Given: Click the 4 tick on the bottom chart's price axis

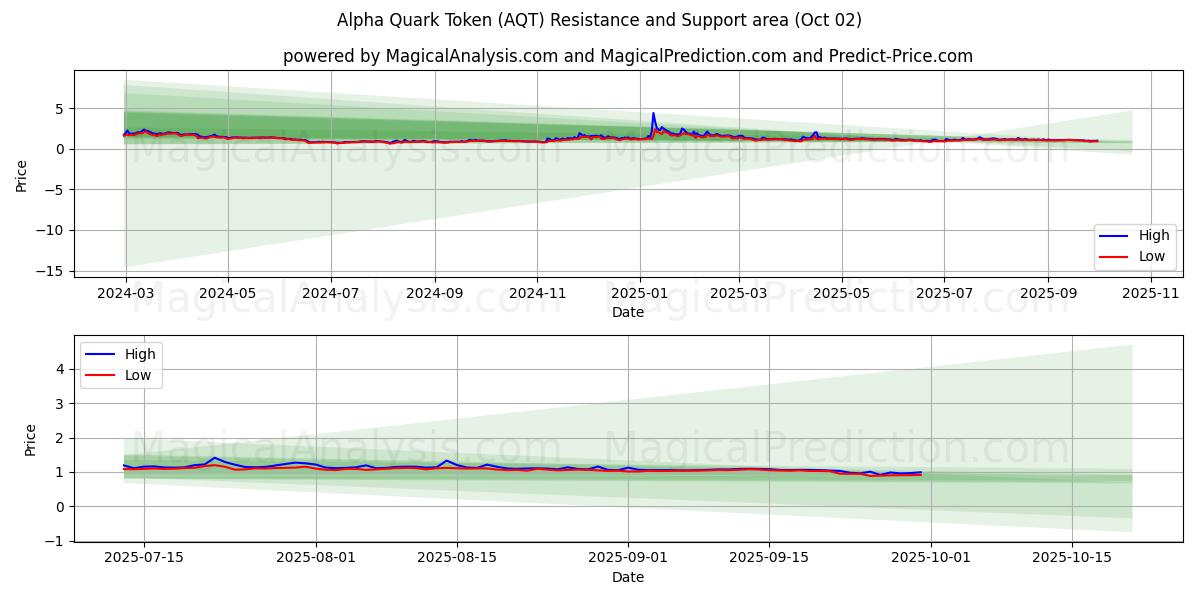Looking at the screenshot, I should [60, 369].
